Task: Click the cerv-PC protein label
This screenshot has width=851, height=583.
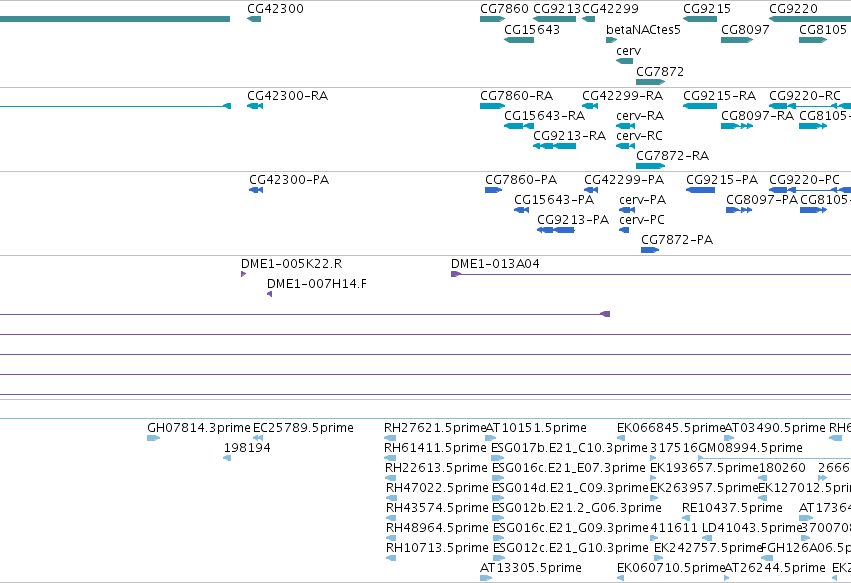Action: click(x=642, y=220)
